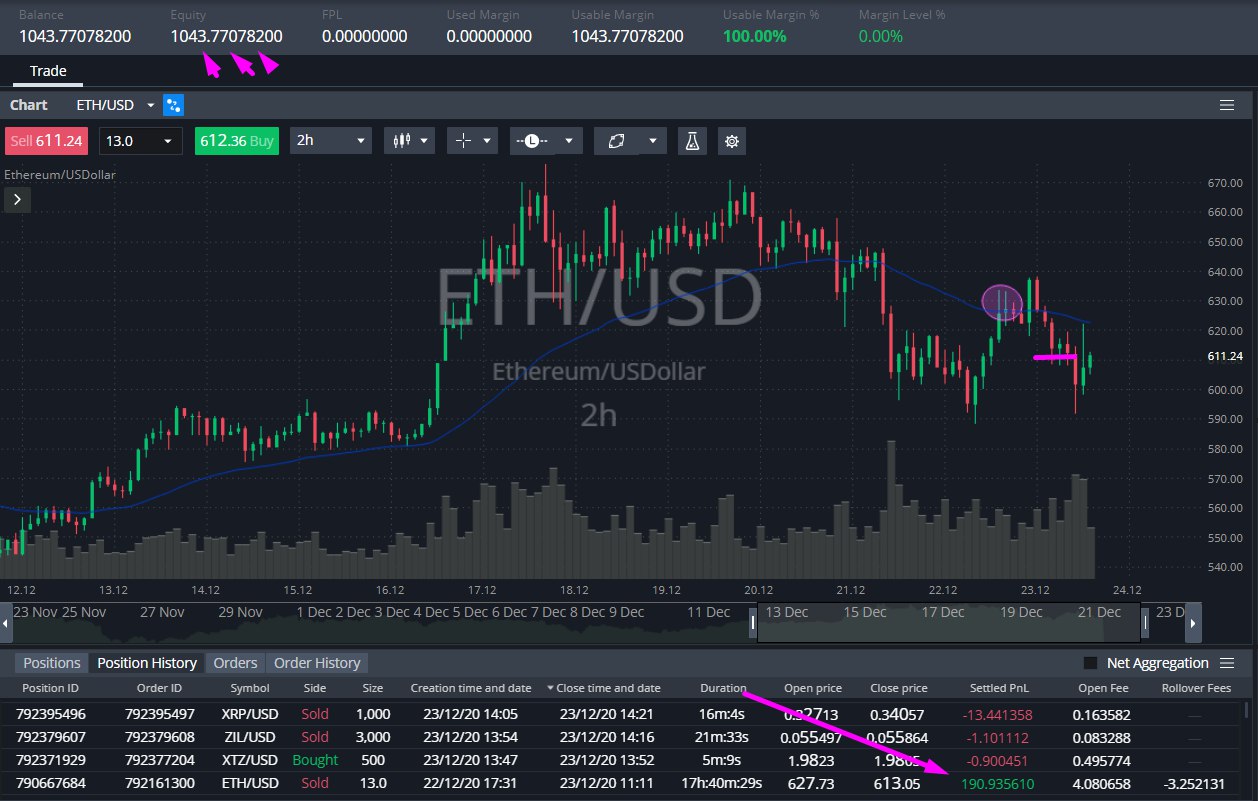Click the Open Fee column header

1102,688
